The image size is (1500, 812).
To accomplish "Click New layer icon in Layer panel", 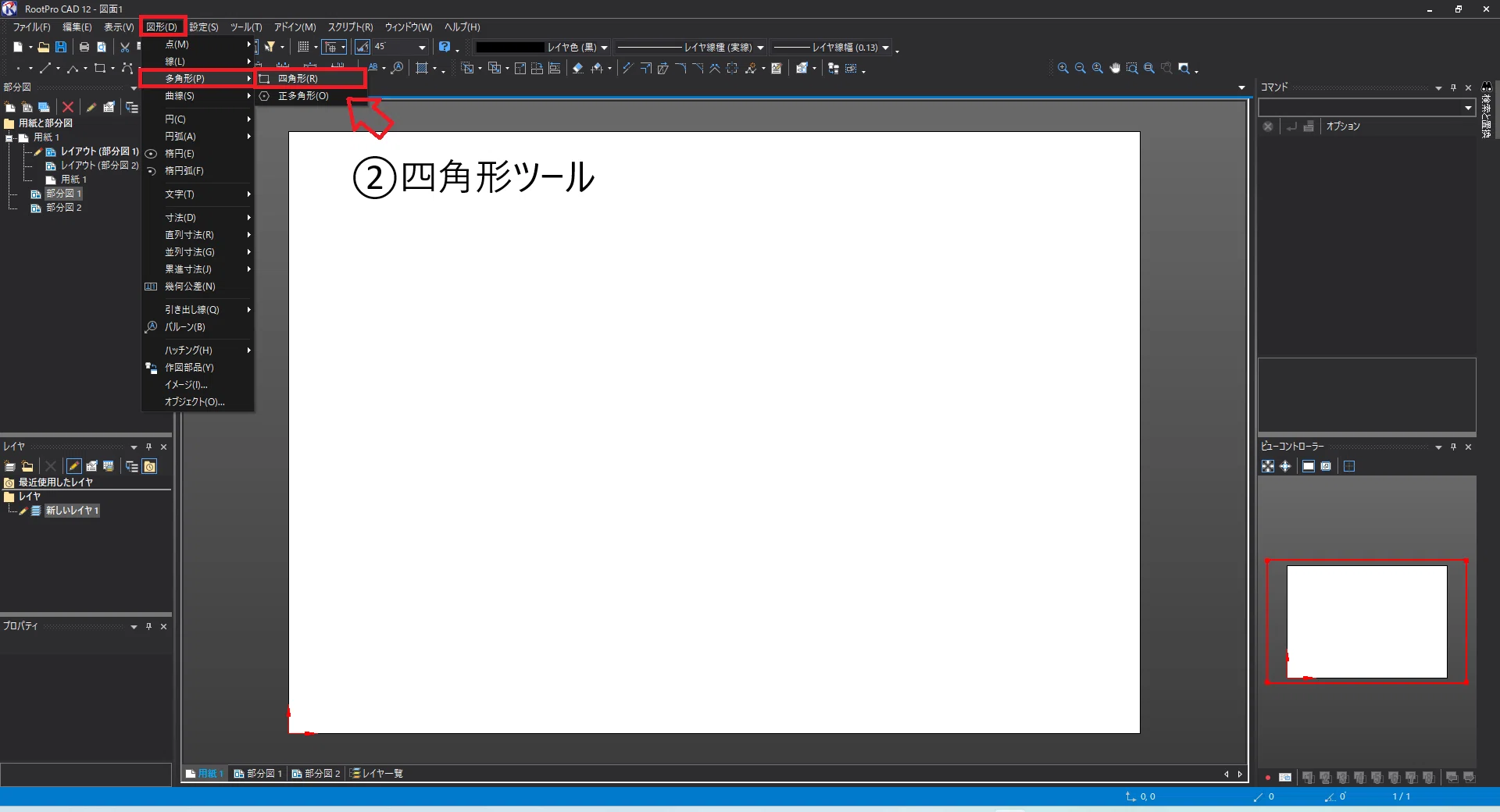I will pyautogui.click(x=10, y=466).
